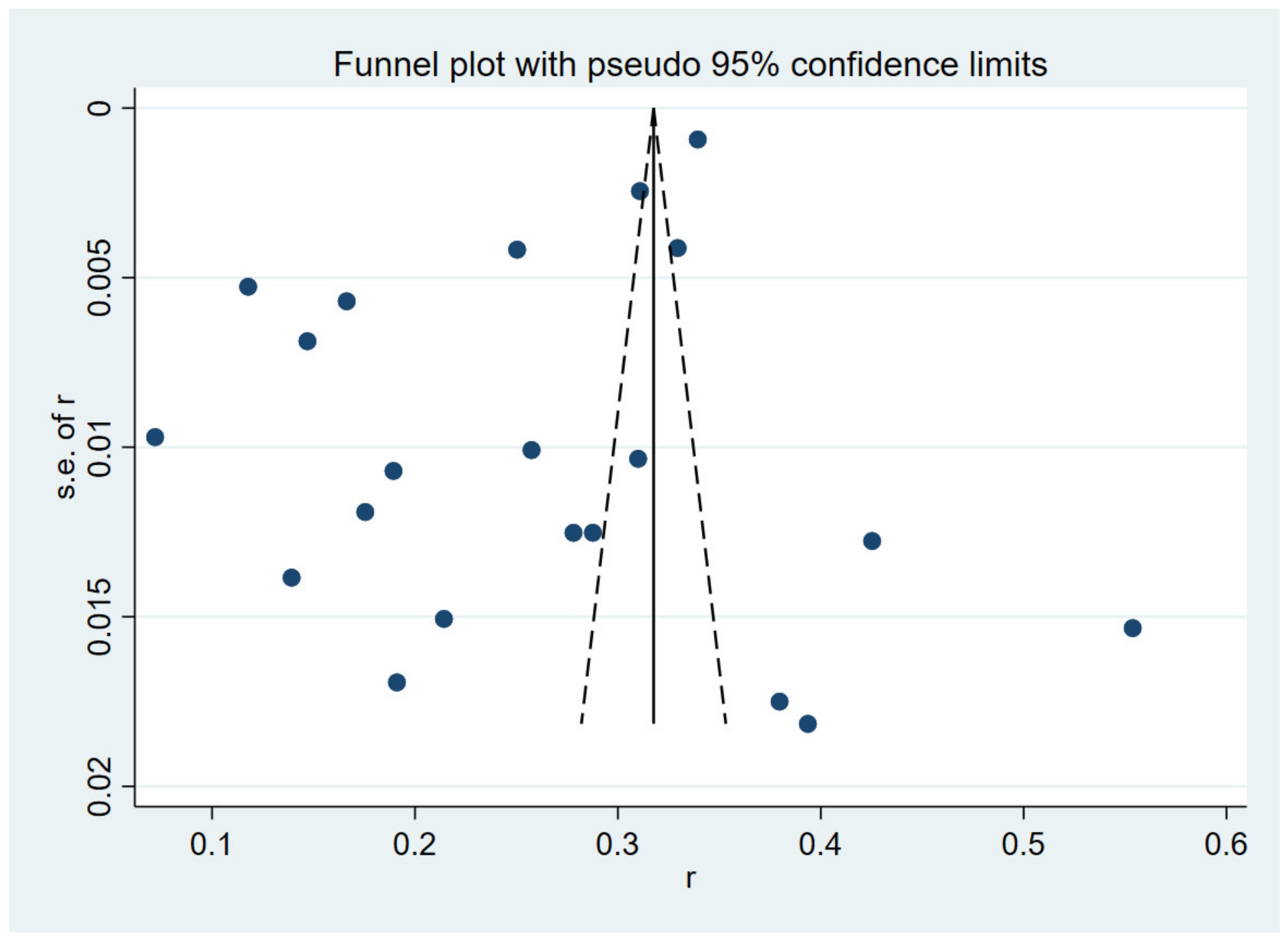Click the lowest data point near r=0.39
The height and width of the screenshot is (941, 1288).
tap(808, 724)
